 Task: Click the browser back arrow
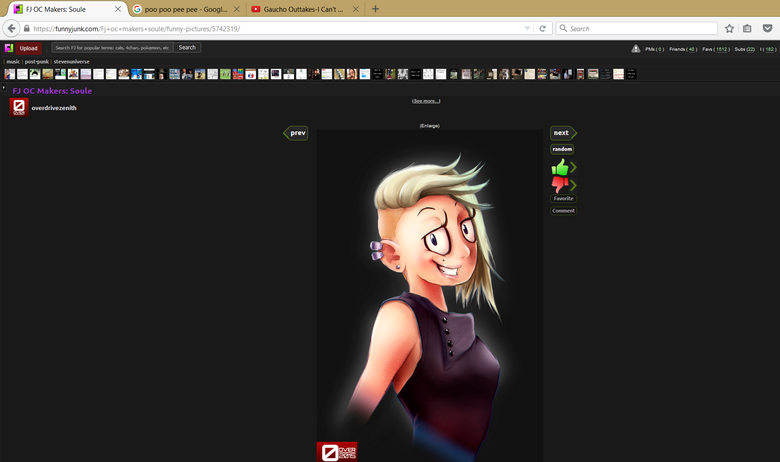click(11, 28)
